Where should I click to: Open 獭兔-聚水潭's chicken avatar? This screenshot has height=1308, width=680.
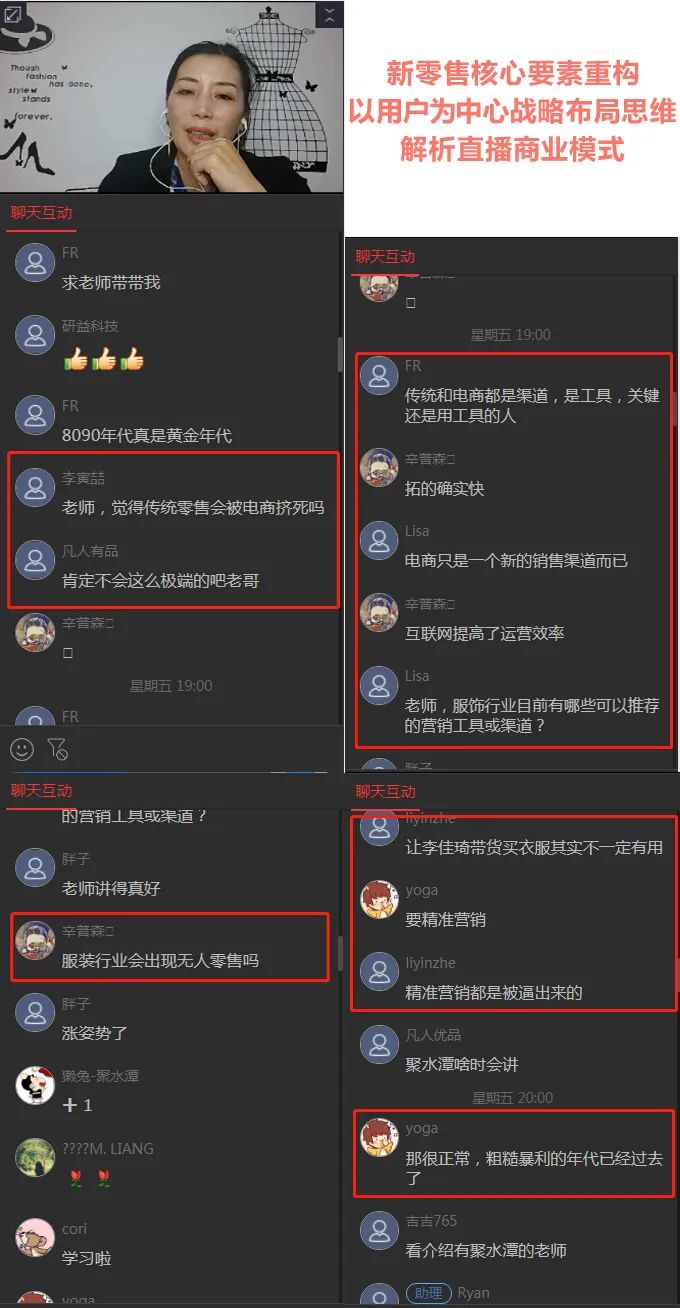point(35,1085)
